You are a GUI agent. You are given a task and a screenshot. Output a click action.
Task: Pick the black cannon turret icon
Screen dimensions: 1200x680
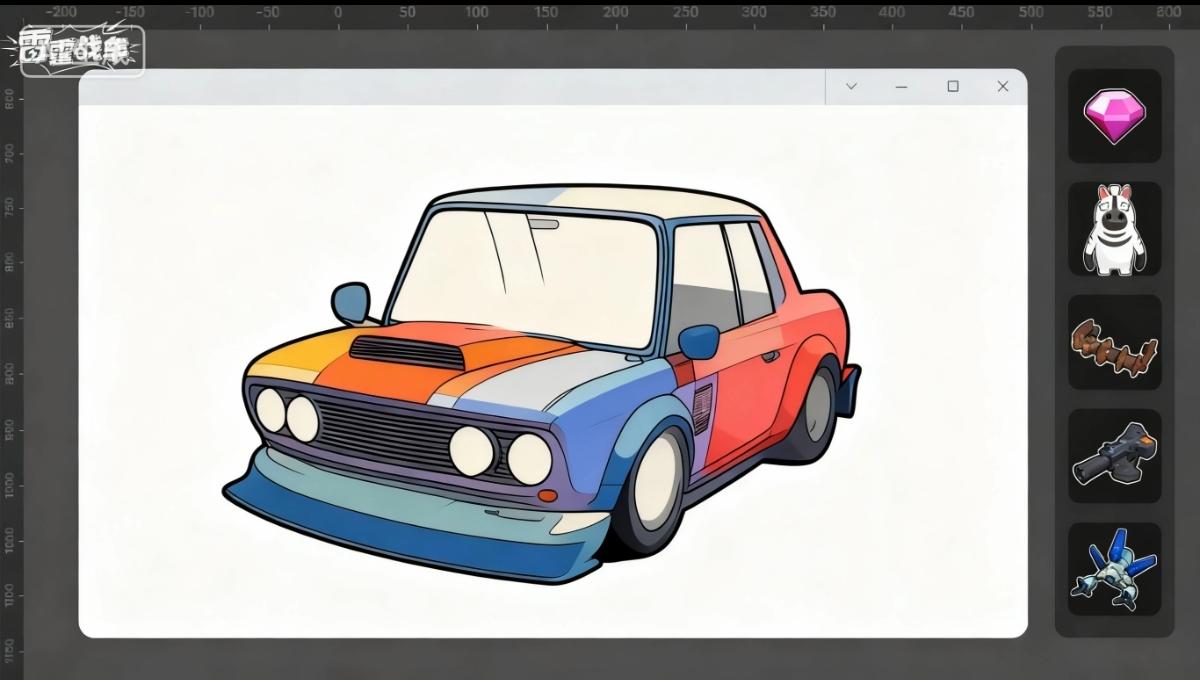coord(1114,456)
